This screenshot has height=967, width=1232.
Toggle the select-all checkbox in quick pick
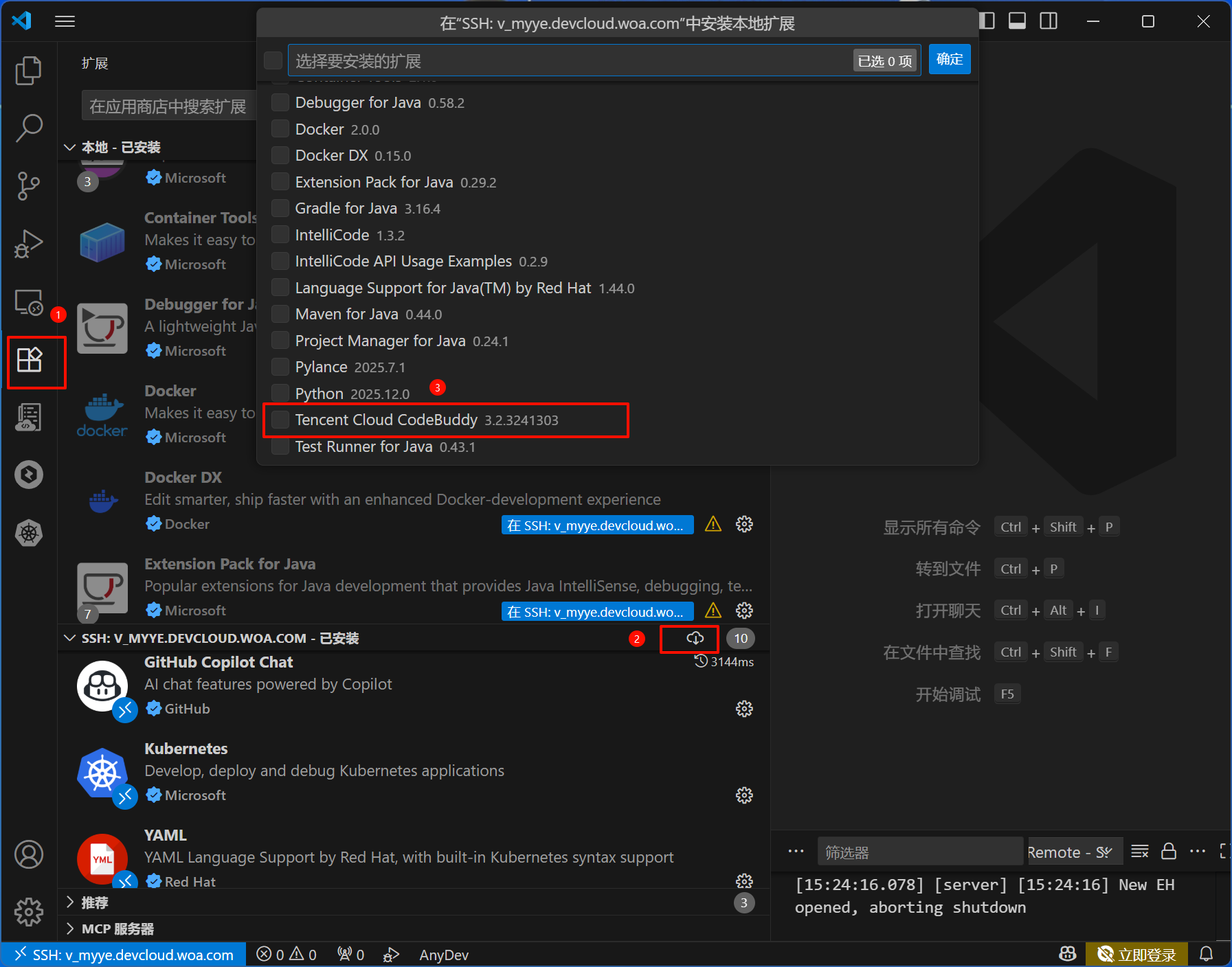tap(273, 60)
